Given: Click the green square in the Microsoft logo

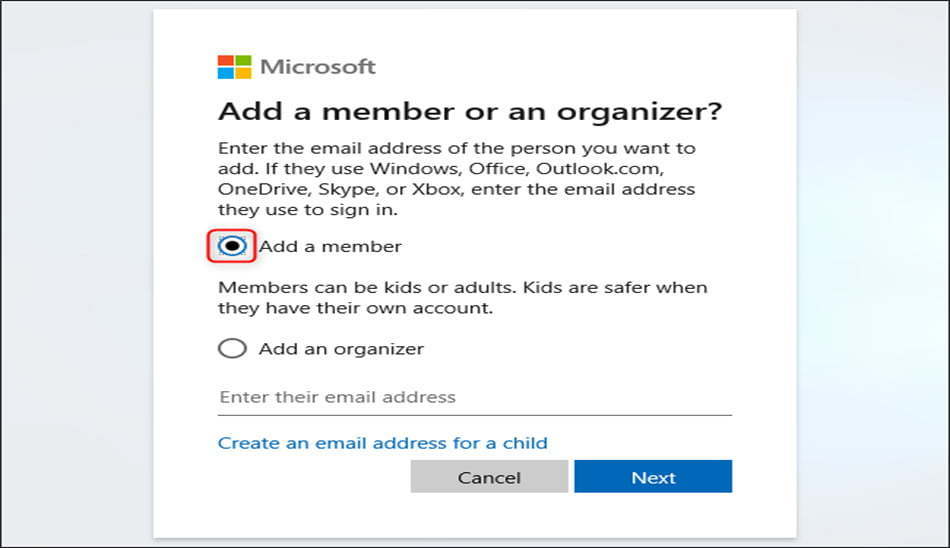Looking at the screenshot, I should (x=243, y=61).
